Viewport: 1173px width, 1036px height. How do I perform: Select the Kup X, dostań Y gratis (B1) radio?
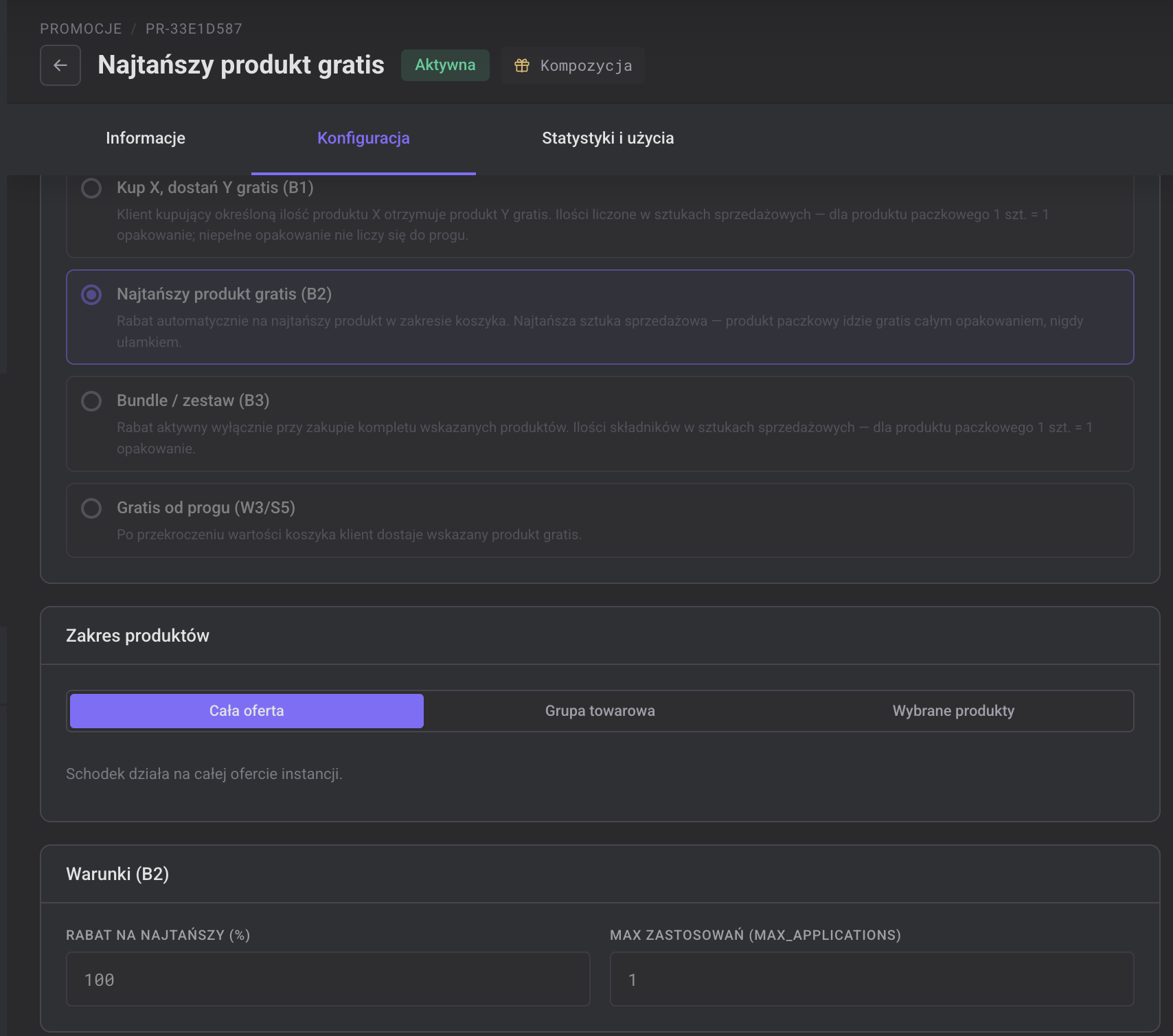click(x=91, y=188)
